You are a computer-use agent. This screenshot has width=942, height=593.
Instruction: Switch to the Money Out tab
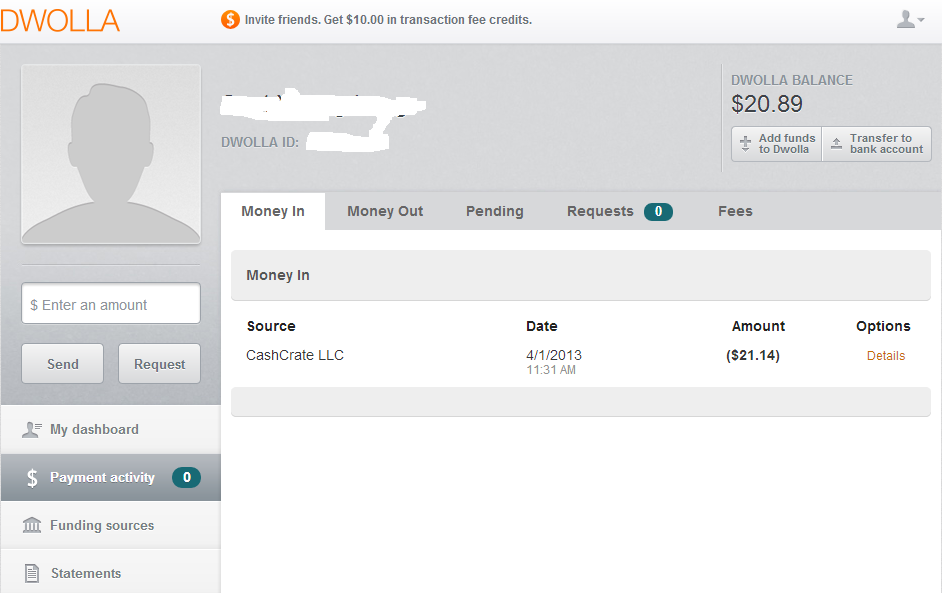coord(385,211)
